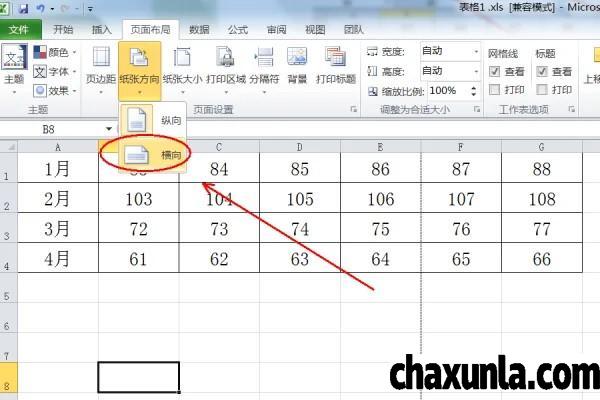Open the customize quick access toolbar arrow
This screenshot has width=600, height=400.
tap(90, 8)
